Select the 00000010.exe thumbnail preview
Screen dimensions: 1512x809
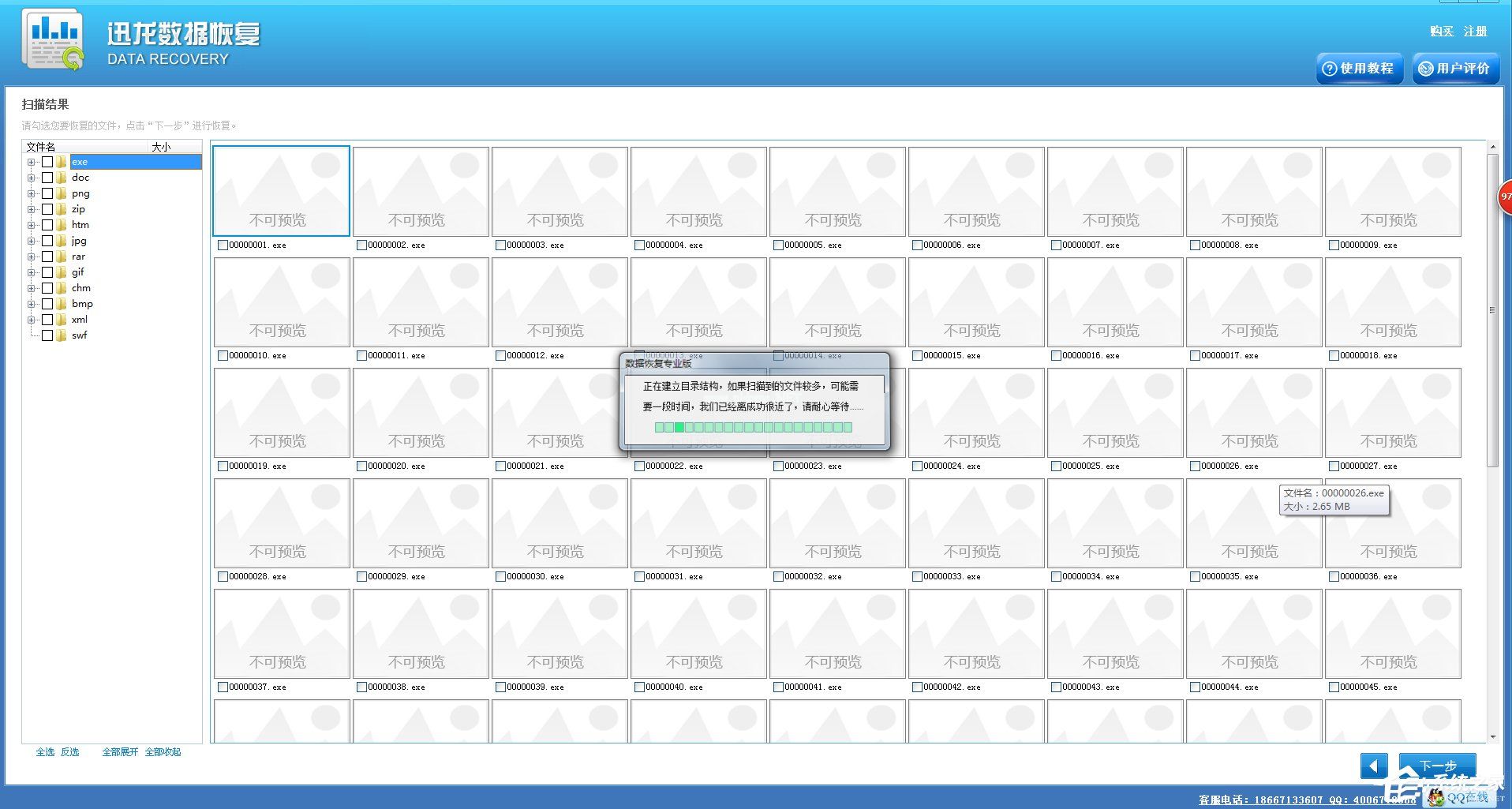[x=282, y=302]
